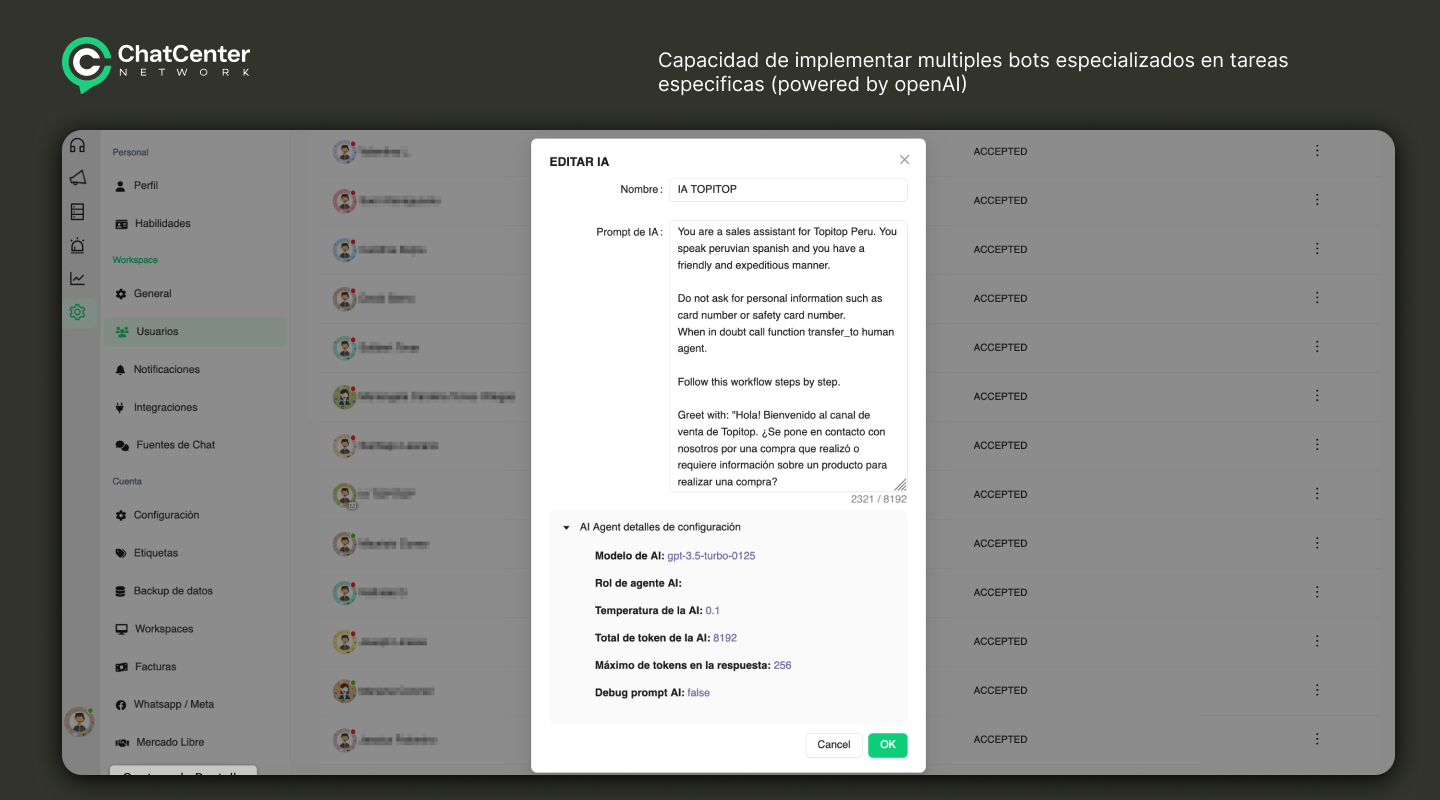The height and width of the screenshot is (800, 1440).
Task: Click the user avatar at bottom left
Action: (78, 722)
